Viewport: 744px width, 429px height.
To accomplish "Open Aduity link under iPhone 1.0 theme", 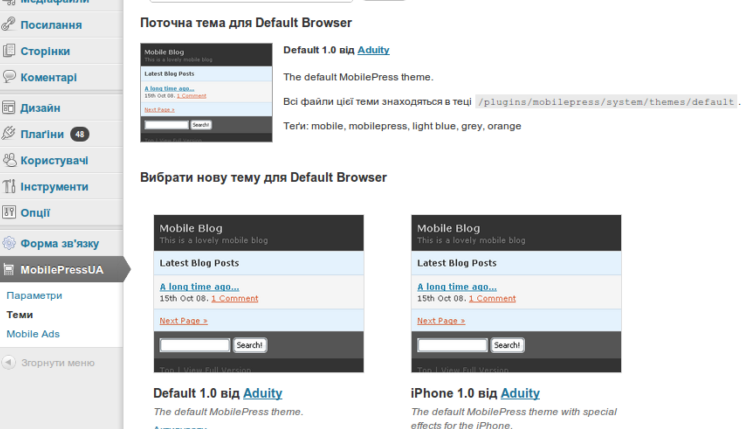I will point(520,393).
